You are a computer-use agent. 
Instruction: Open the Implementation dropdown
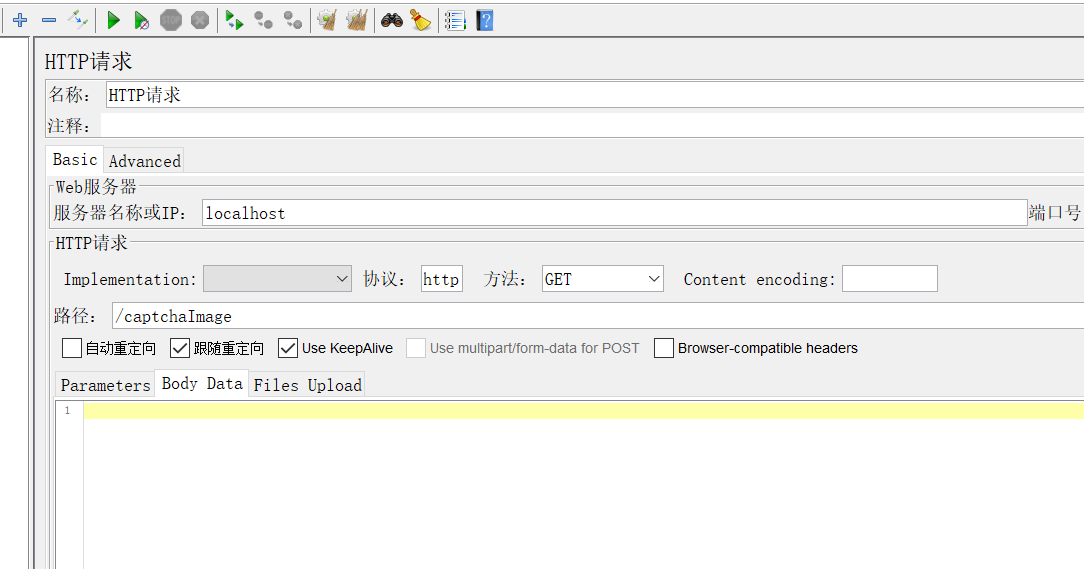pyautogui.click(x=277, y=279)
